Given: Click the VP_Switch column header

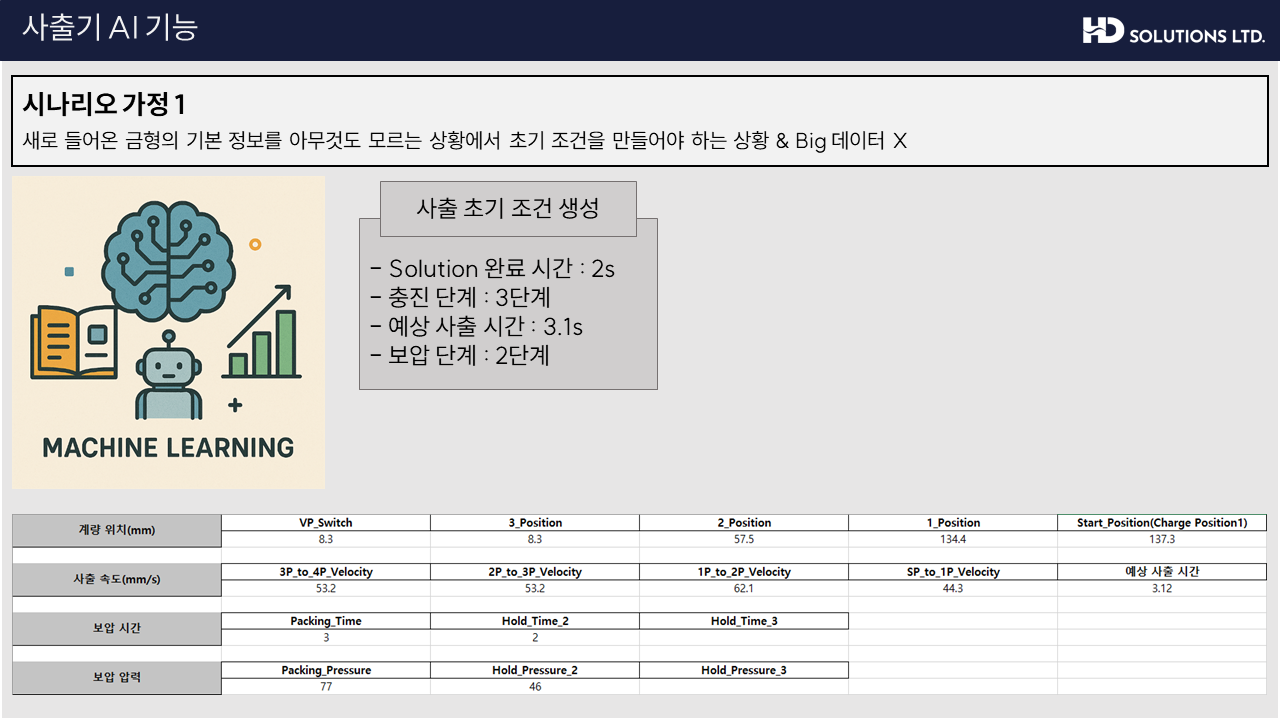Looking at the screenshot, I should coord(326,523).
